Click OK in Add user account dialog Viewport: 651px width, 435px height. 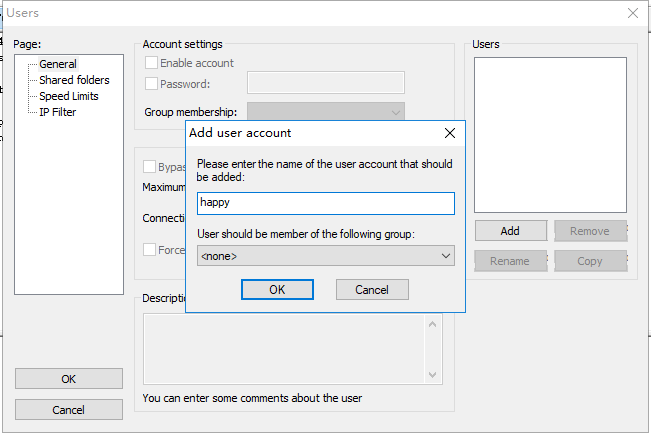(x=277, y=289)
